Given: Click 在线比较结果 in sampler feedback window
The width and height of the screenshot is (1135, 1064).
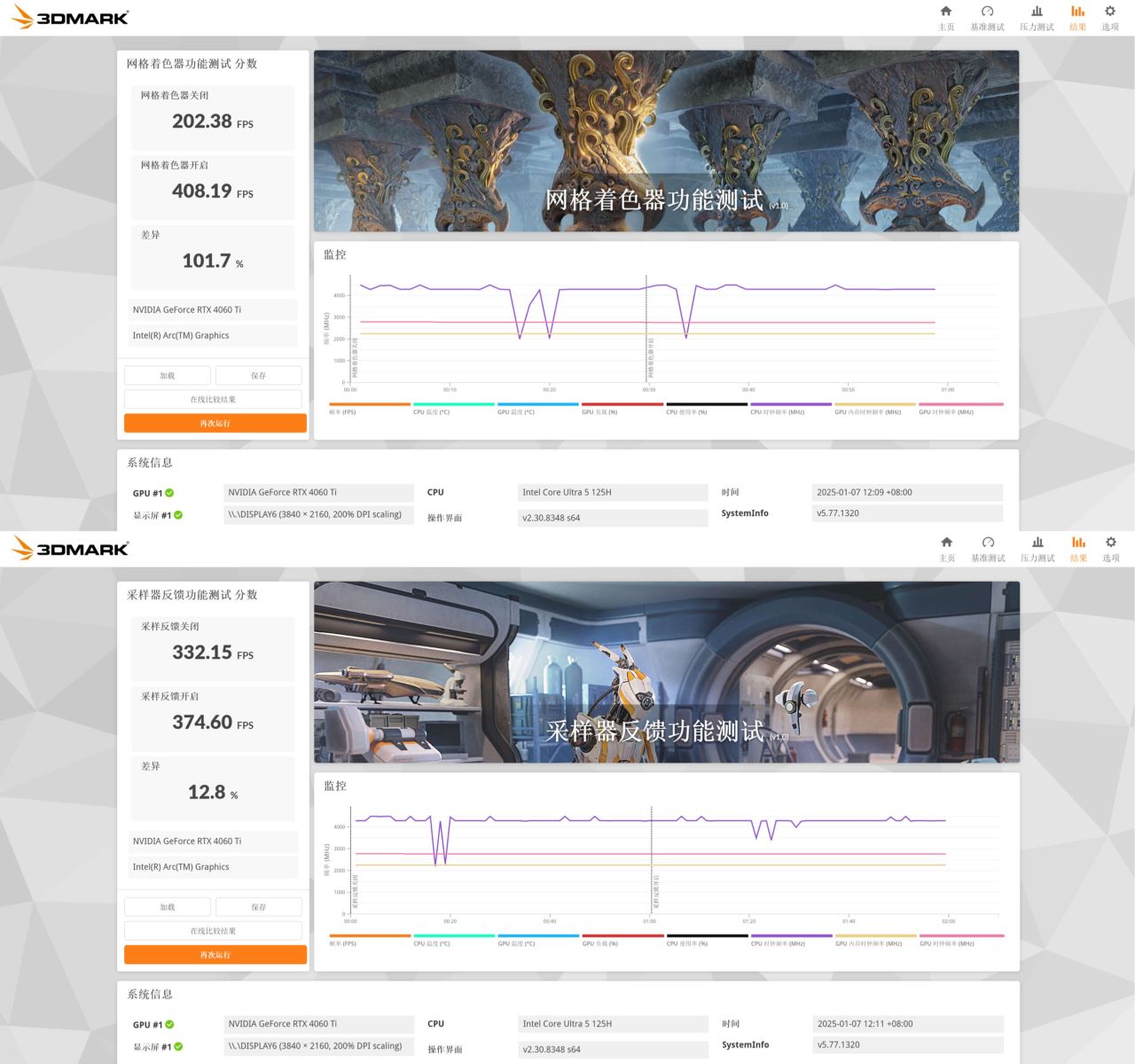Looking at the screenshot, I should click(213, 931).
